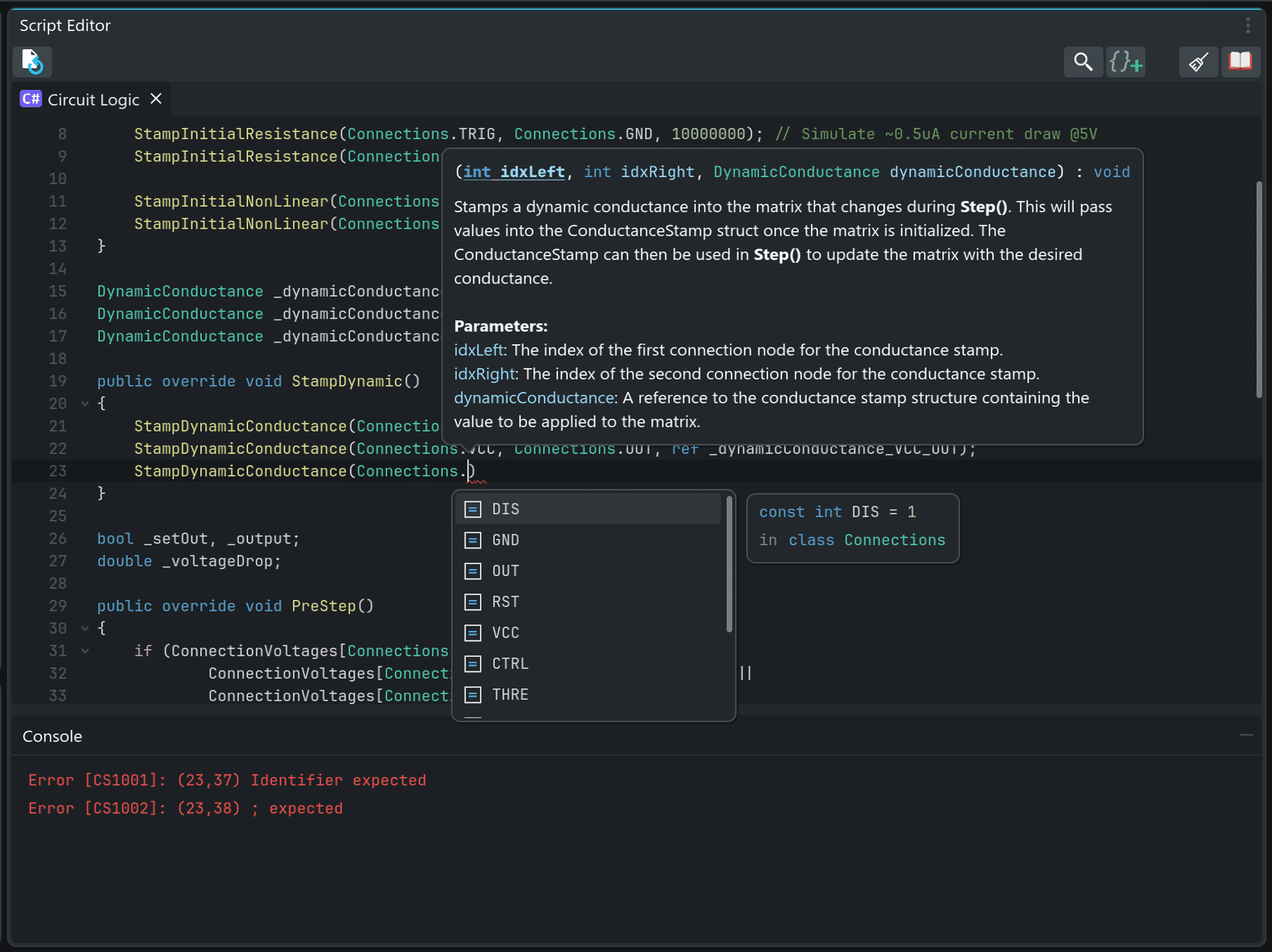Choose RST in the completion popup
Image resolution: width=1272 pixels, height=952 pixels.
pyautogui.click(x=588, y=602)
